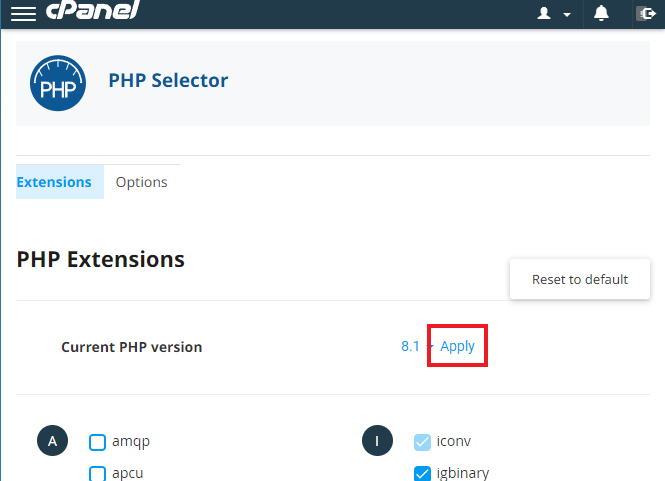Open the hamburger navigation menu
665x481 pixels.
(23, 13)
